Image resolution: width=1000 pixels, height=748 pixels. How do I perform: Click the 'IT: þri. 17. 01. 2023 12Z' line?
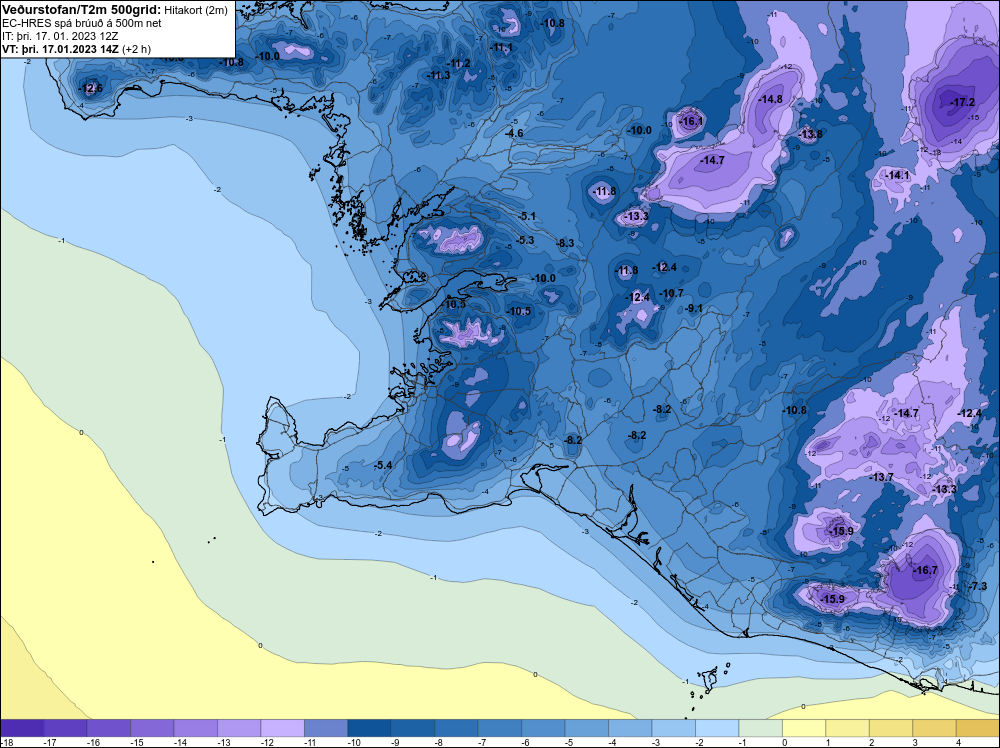60,36
